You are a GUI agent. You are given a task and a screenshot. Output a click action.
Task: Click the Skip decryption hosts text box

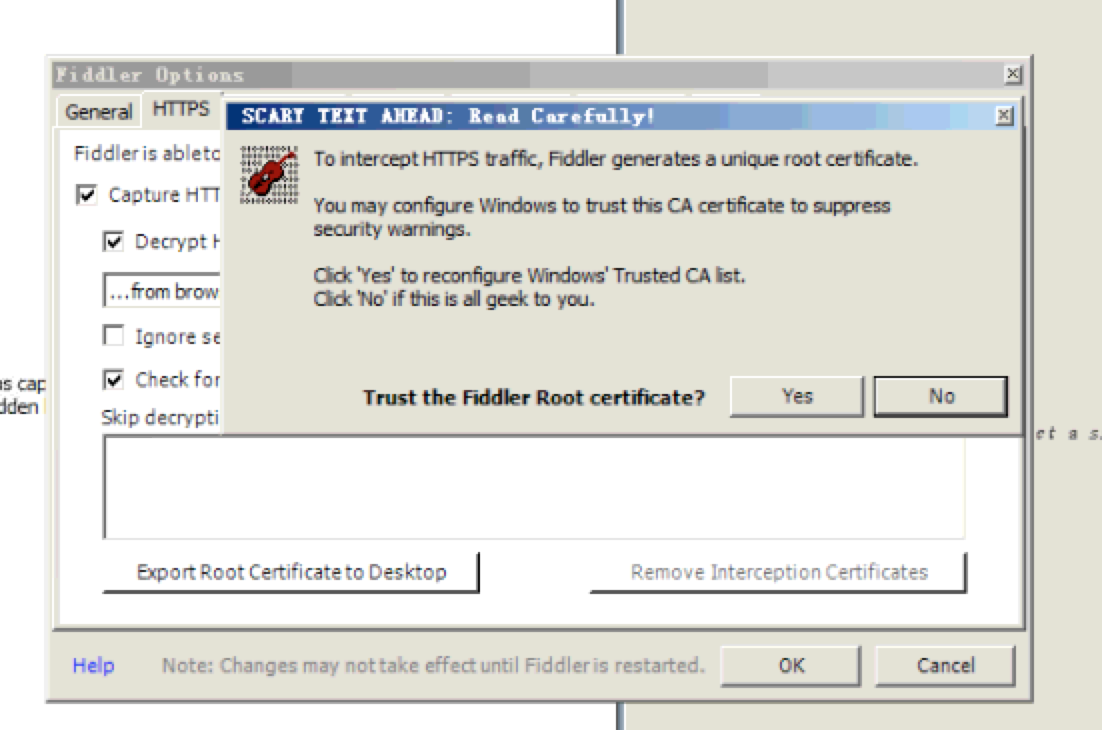pyautogui.click(x=534, y=488)
